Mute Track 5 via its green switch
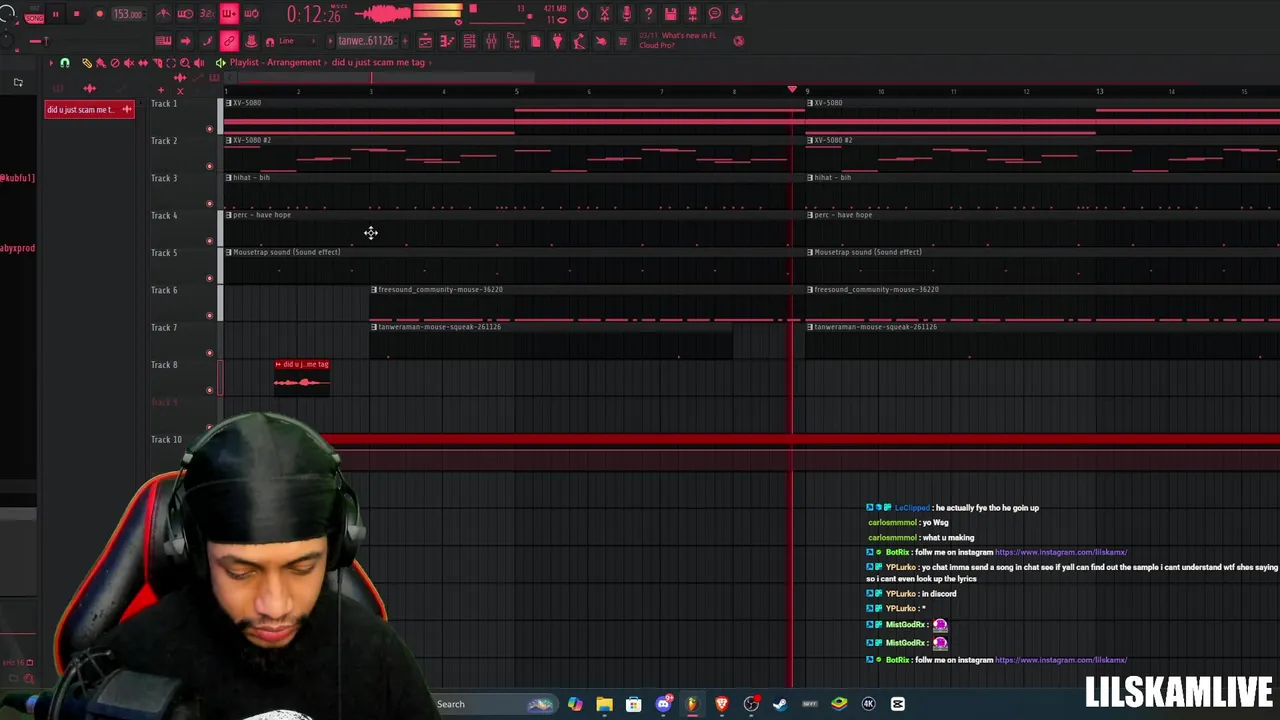The width and height of the screenshot is (1280, 720). (209, 278)
